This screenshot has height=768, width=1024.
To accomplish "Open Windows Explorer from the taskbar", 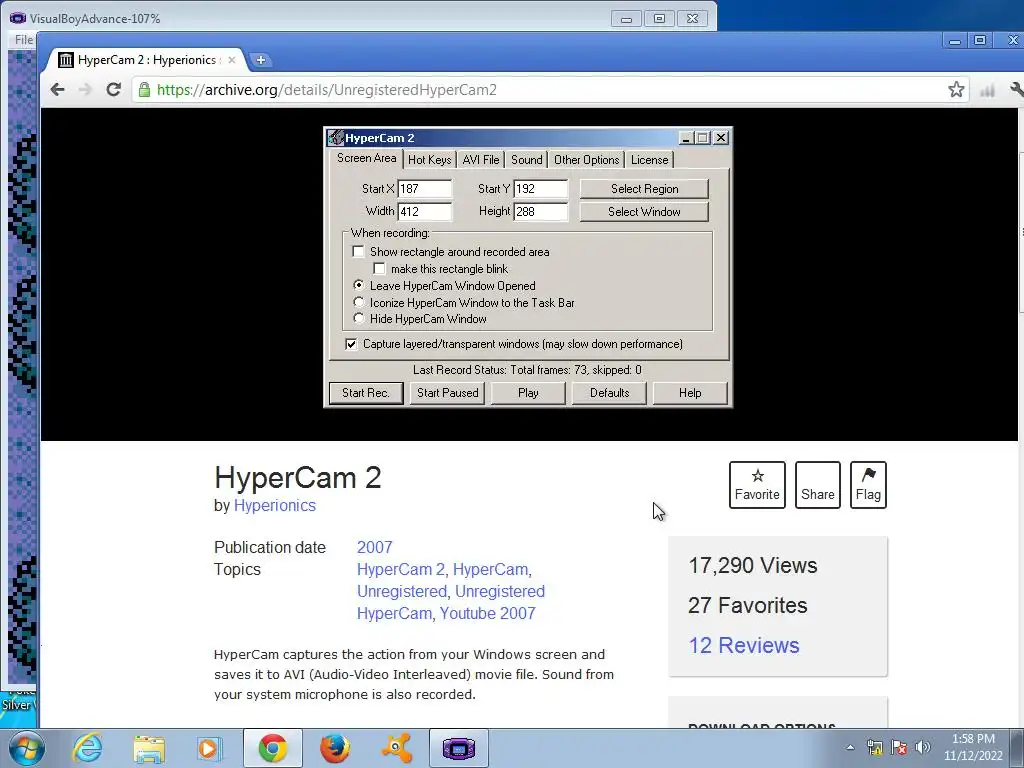I will tap(149, 748).
